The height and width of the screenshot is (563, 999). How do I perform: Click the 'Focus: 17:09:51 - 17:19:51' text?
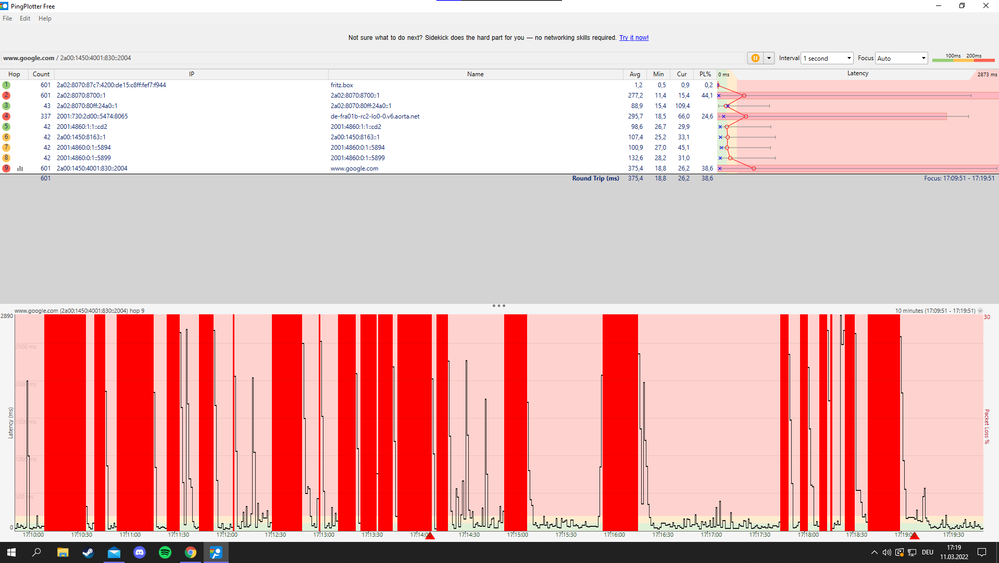pos(959,178)
